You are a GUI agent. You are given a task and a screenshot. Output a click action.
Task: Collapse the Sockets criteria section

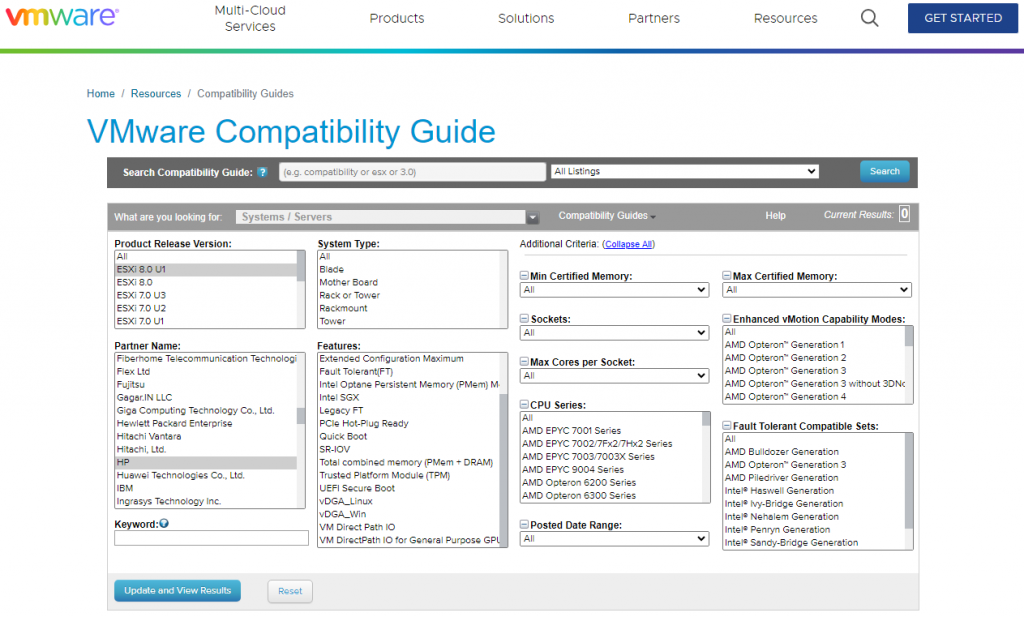(524, 319)
